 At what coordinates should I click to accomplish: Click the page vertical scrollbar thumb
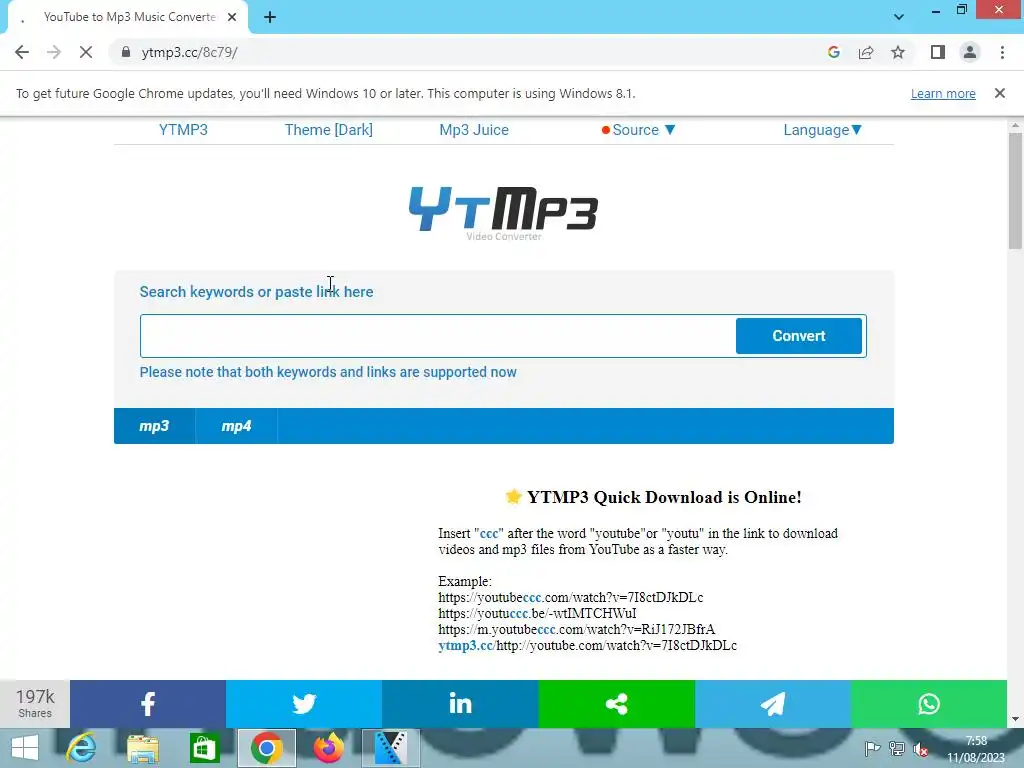click(1015, 191)
